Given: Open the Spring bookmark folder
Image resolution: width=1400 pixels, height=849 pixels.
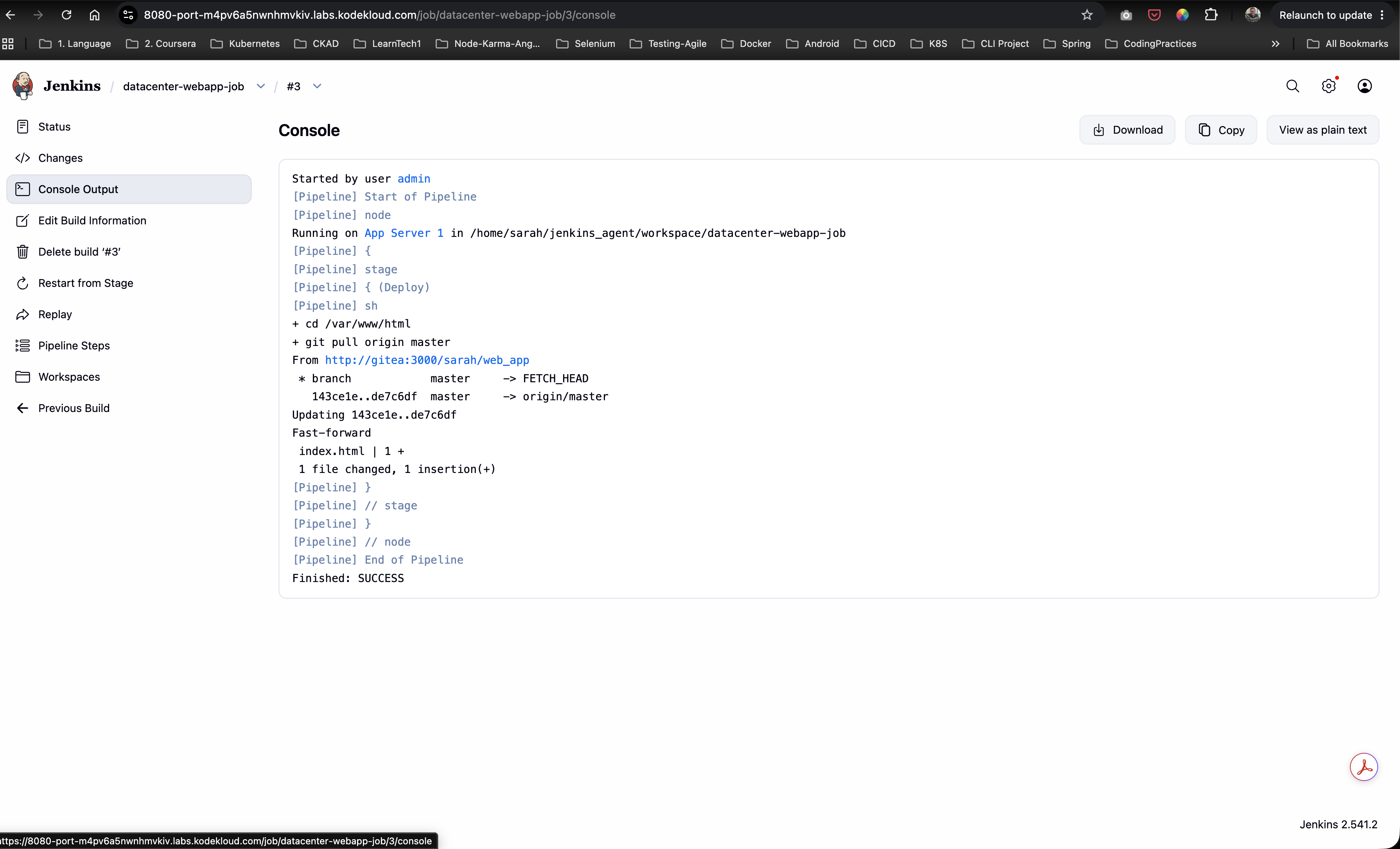Looking at the screenshot, I should [1067, 44].
